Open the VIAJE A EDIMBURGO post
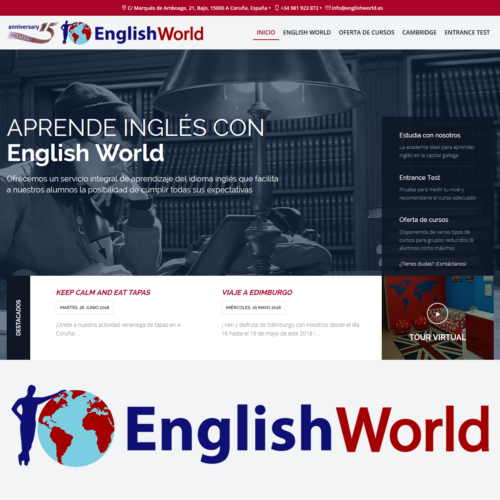This screenshot has width=500, height=500. [x=257, y=293]
